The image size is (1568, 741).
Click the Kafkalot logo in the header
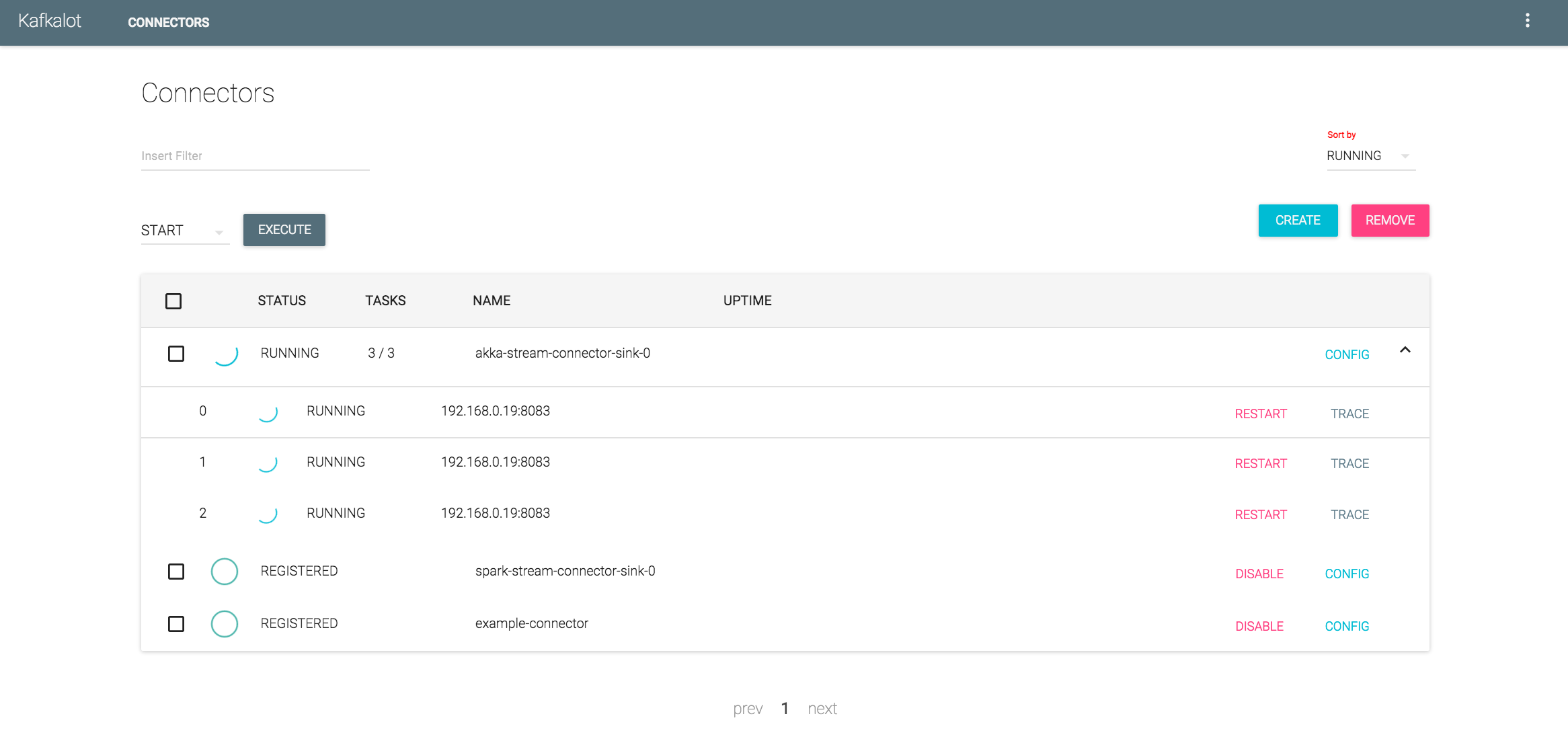tap(50, 21)
